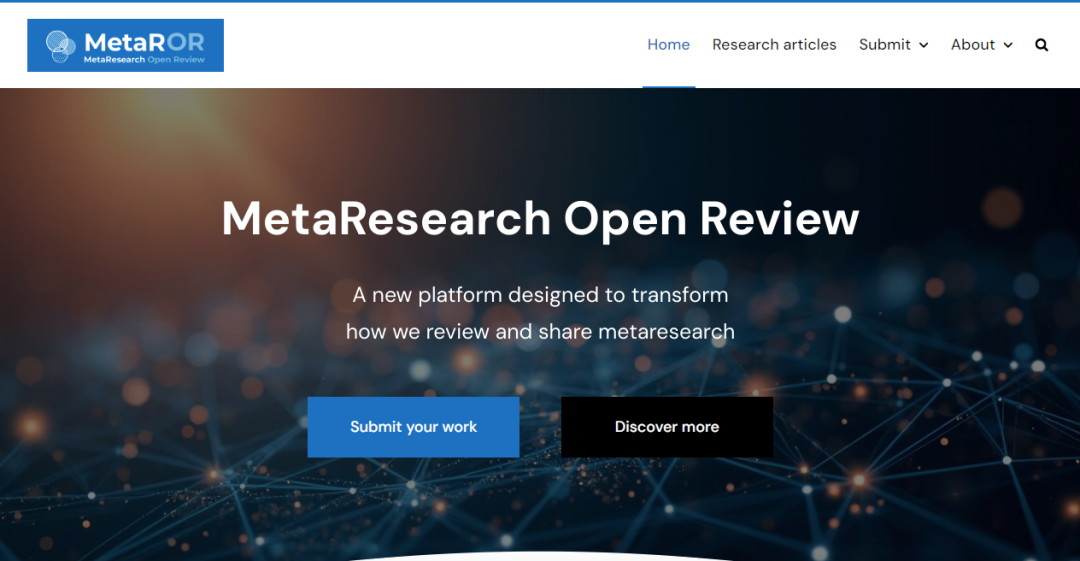Viewport: 1080px width, 561px height.
Task: Expand the About dropdown chevron
Action: pyautogui.click(x=1008, y=45)
